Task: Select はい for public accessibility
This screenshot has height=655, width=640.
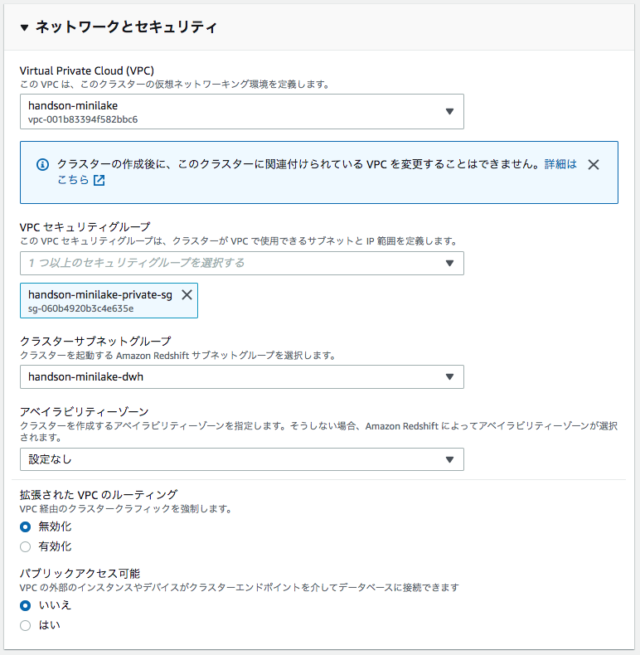Action: tap(25, 625)
